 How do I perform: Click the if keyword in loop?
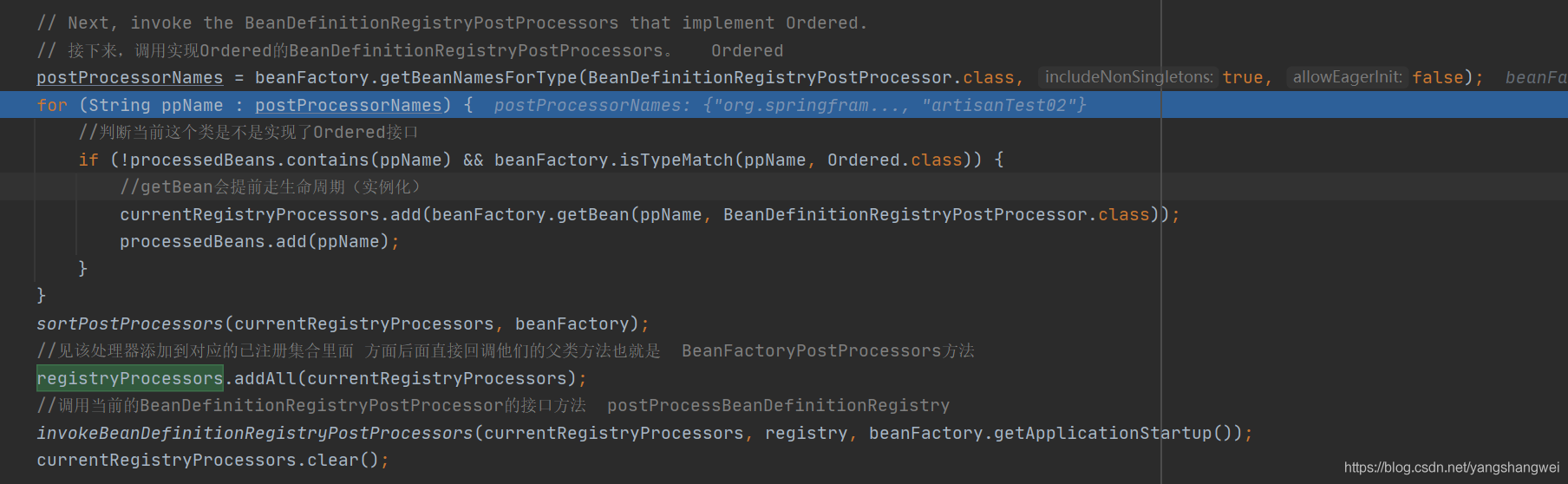click(x=88, y=160)
